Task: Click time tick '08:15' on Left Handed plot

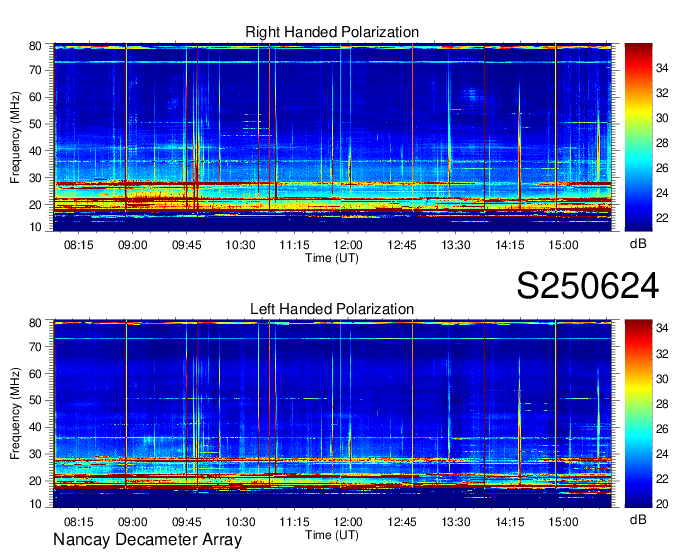Action: (x=78, y=522)
